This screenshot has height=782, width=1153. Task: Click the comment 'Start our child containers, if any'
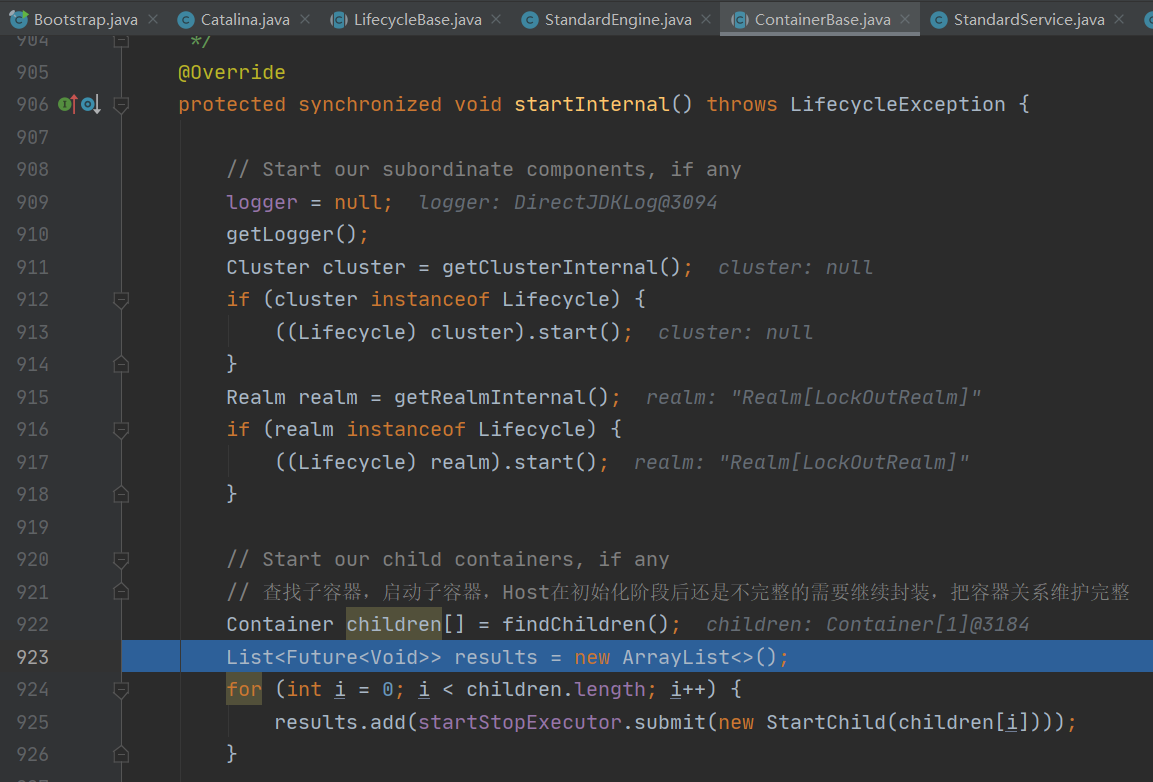tap(448, 559)
